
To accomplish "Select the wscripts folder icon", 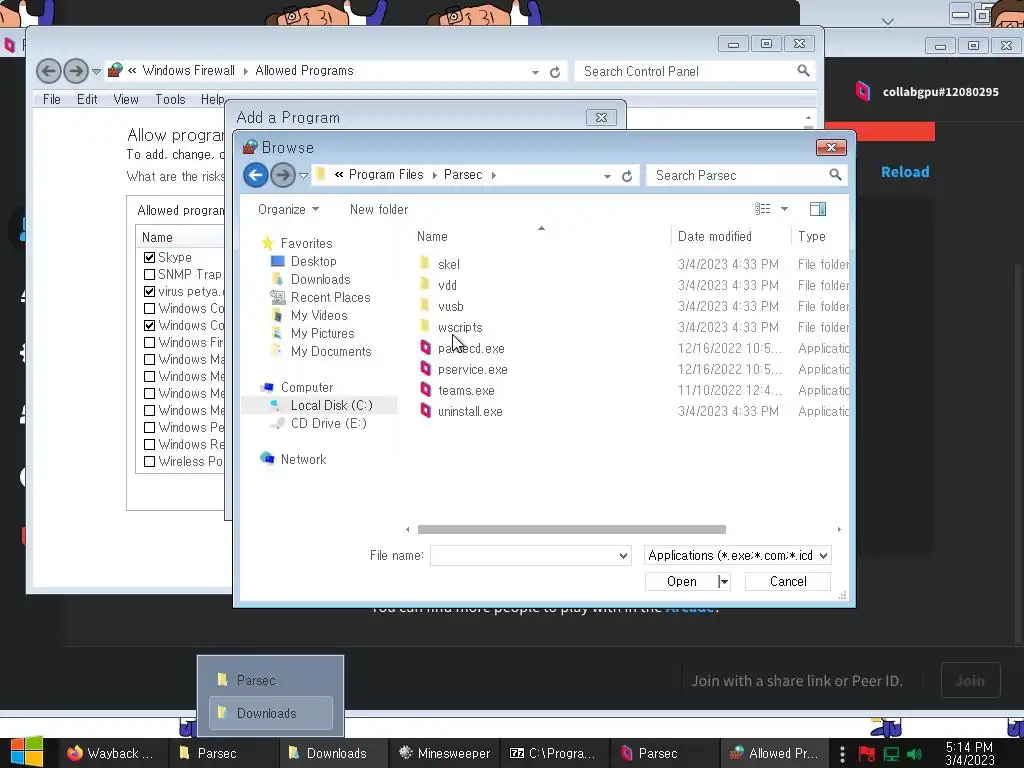I will click(x=424, y=326).
